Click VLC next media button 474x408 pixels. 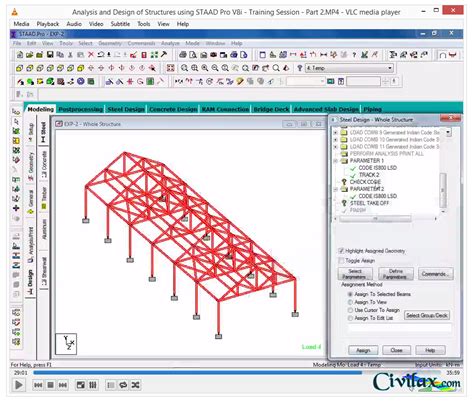coord(63,385)
